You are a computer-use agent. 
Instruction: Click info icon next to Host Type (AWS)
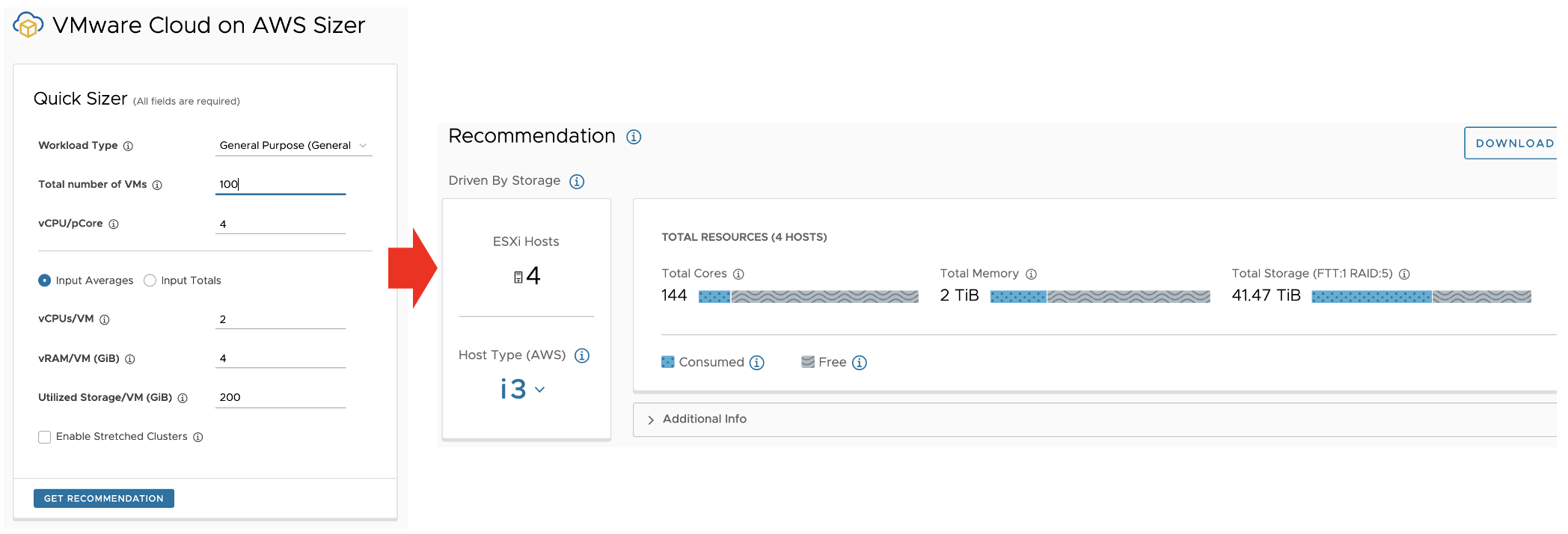582,355
